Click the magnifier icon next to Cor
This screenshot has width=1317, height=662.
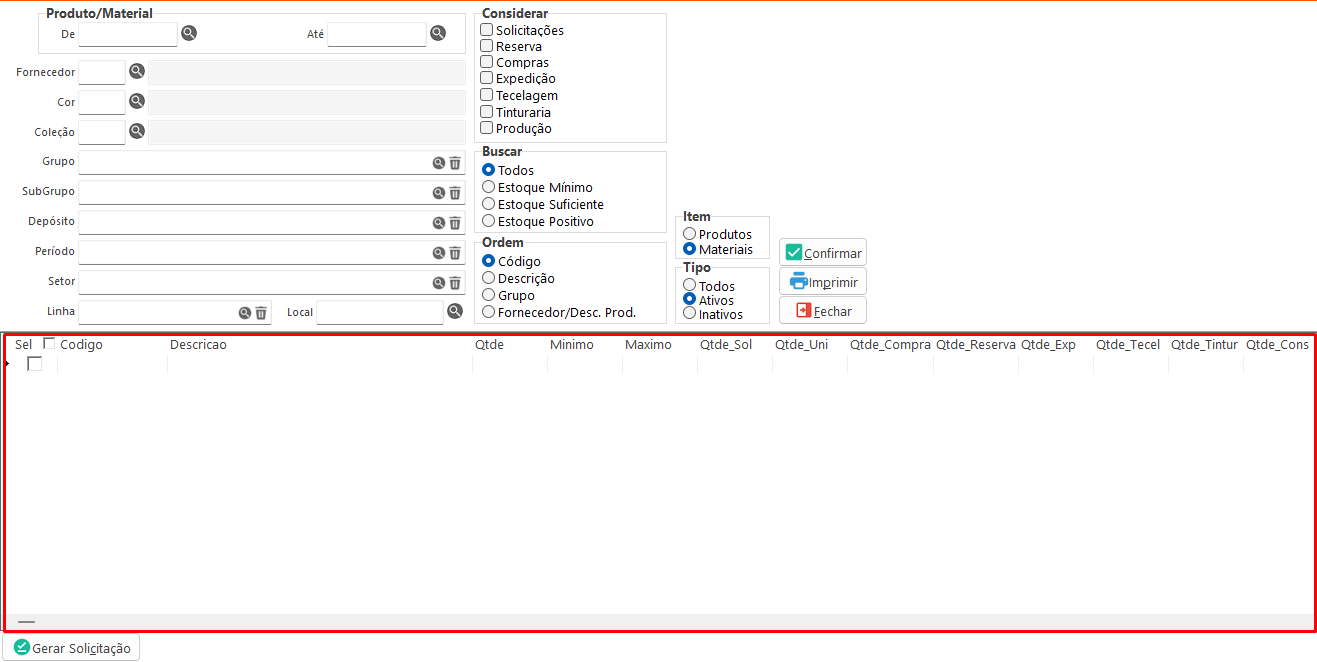click(x=137, y=101)
